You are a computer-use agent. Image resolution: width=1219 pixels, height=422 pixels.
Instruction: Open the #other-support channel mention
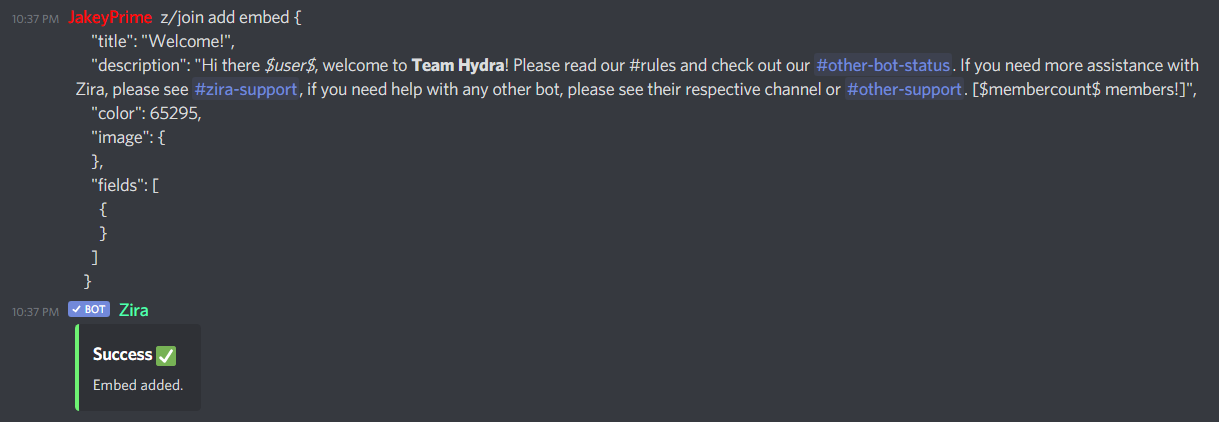(904, 89)
